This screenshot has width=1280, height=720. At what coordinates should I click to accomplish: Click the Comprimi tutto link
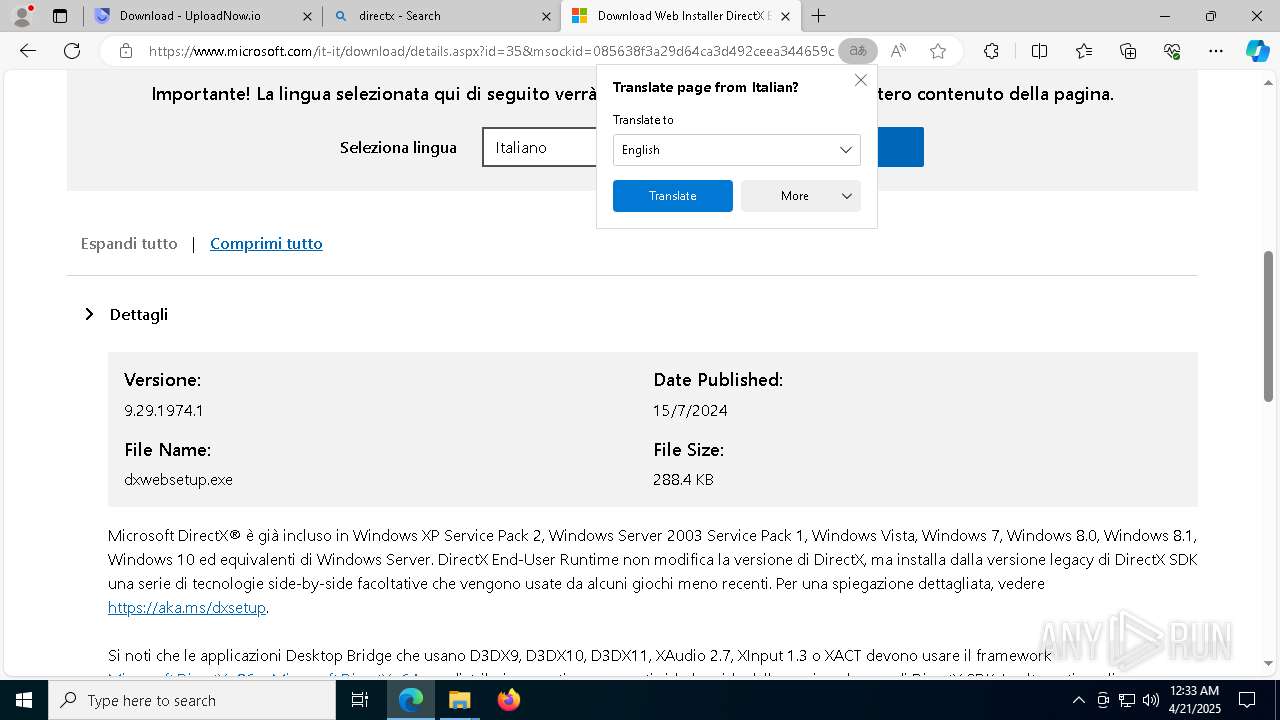click(x=266, y=243)
